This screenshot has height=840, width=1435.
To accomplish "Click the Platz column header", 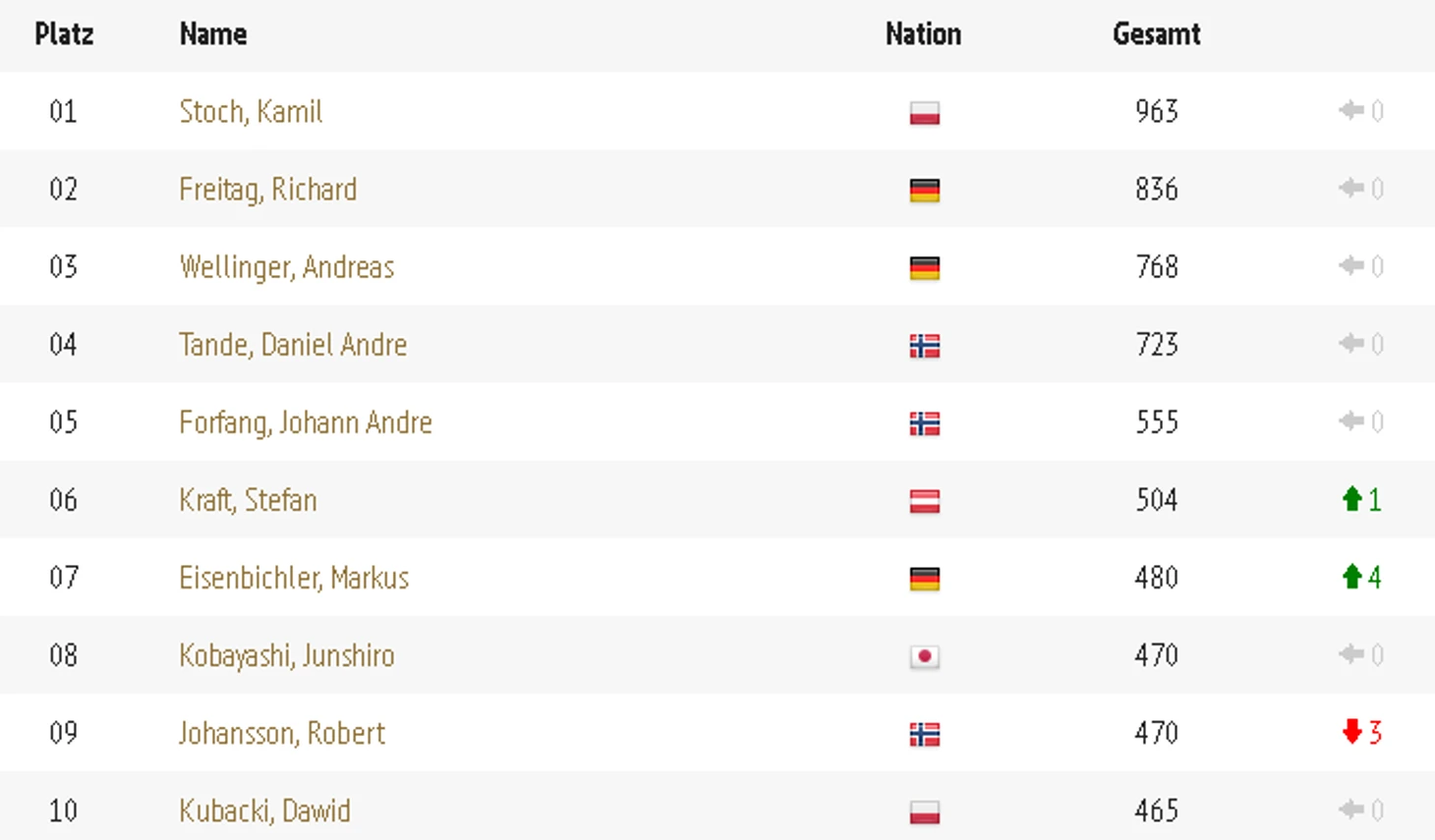I will (x=64, y=34).
